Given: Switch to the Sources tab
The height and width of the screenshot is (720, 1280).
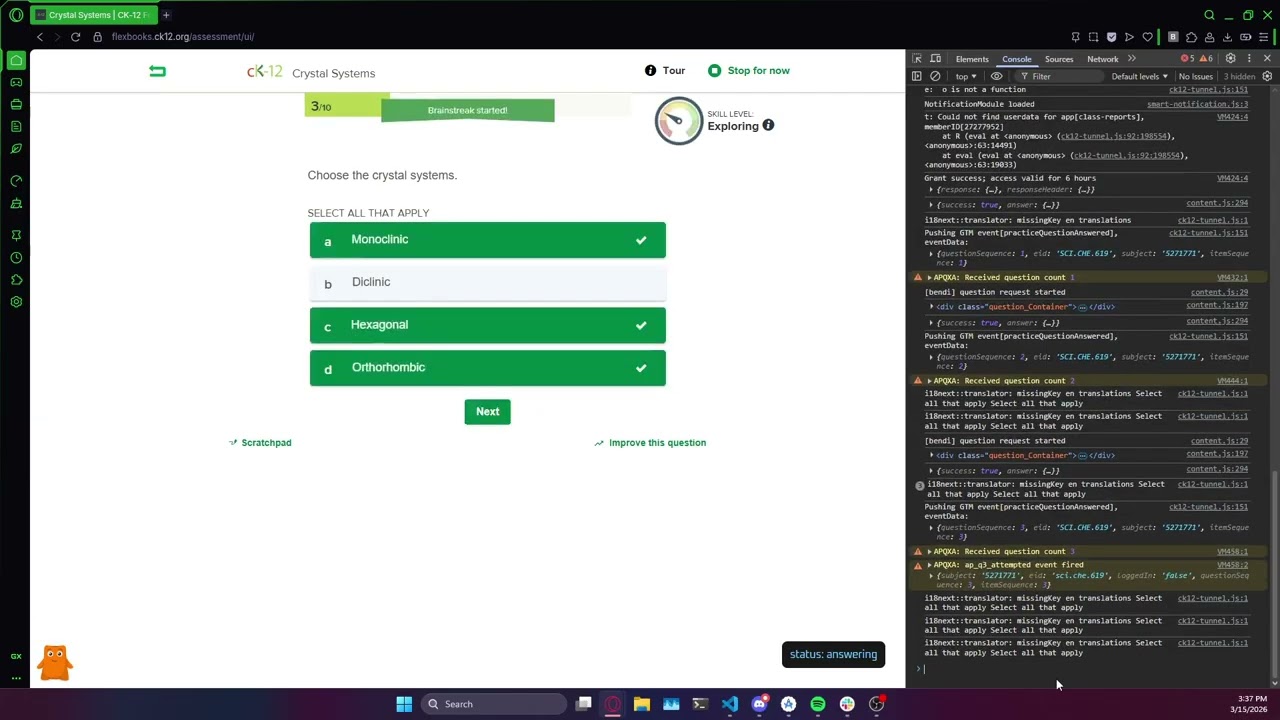Looking at the screenshot, I should coord(1059,59).
